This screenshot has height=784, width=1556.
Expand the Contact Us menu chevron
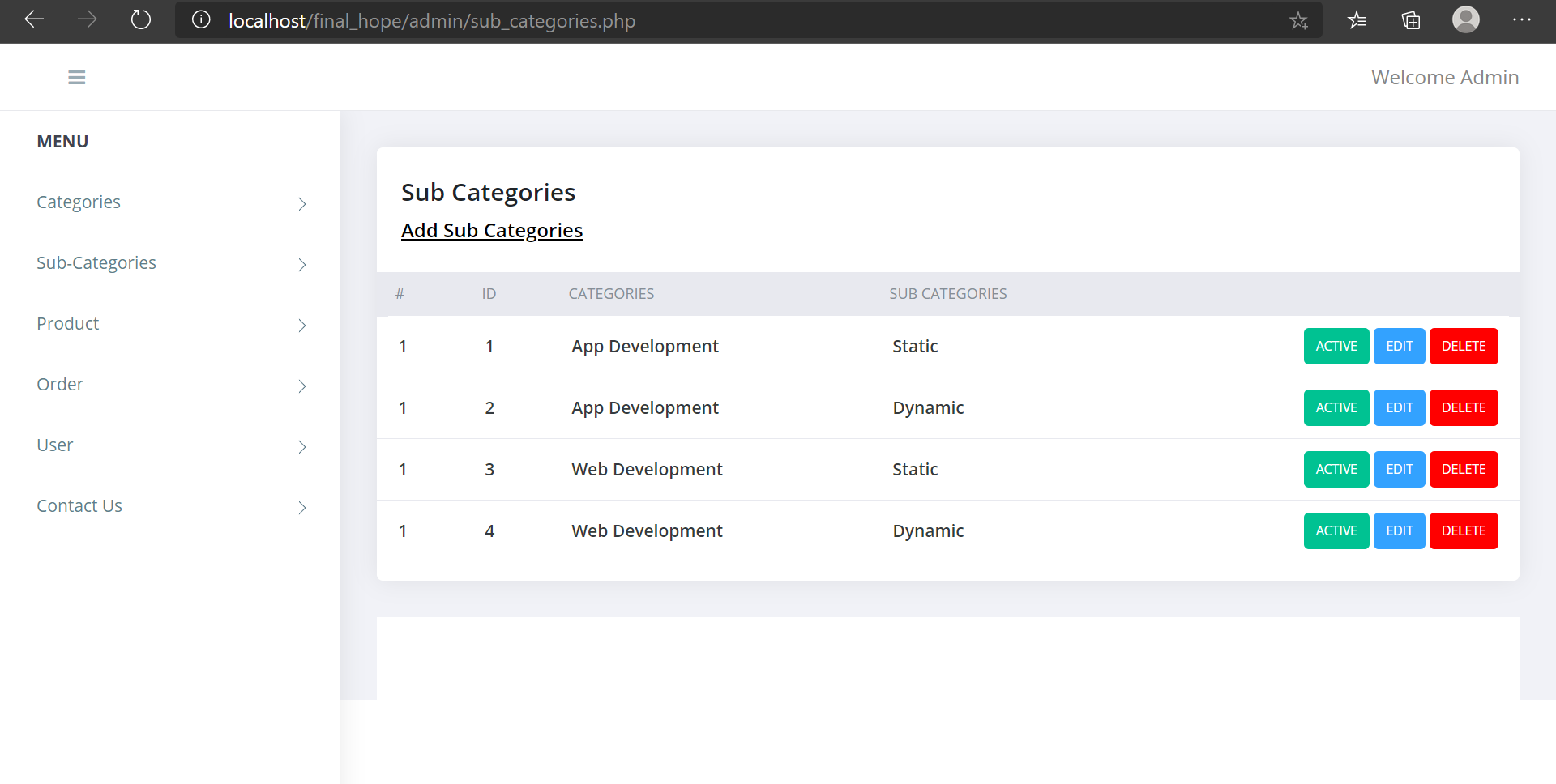(x=302, y=508)
